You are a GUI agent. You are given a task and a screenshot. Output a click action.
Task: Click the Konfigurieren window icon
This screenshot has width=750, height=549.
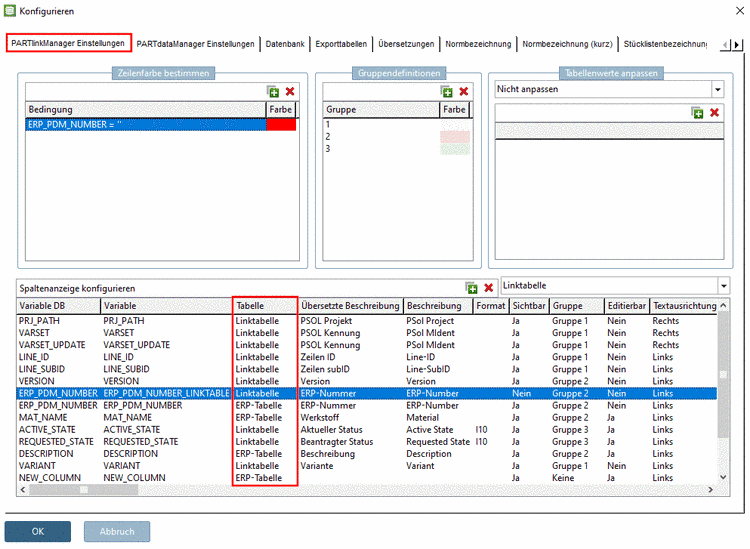10,11
